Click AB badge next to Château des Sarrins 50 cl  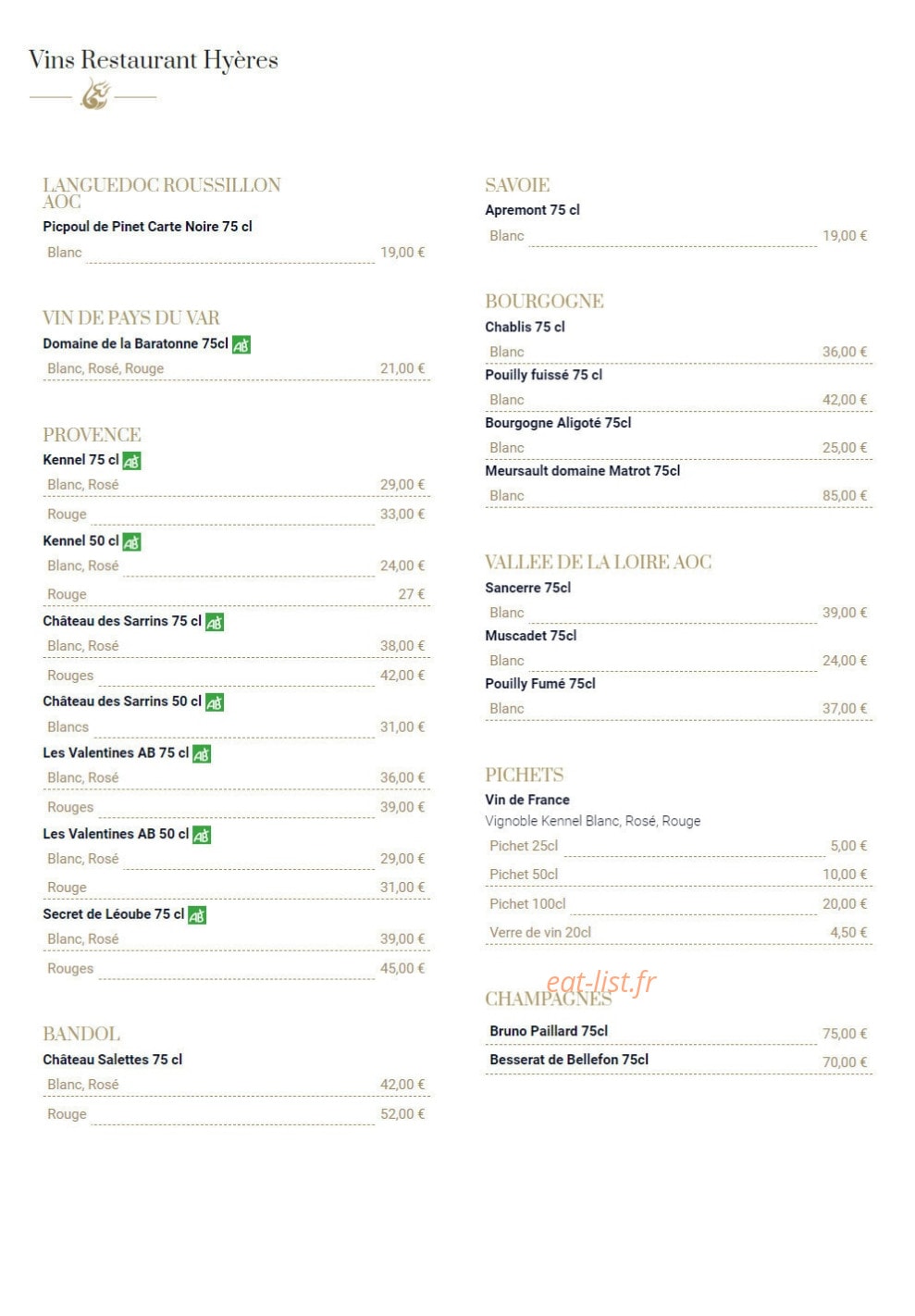tap(215, 703)
